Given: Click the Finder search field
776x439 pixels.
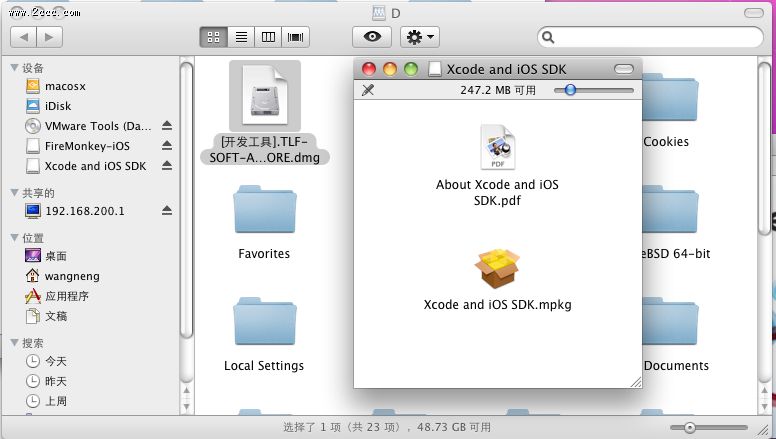Looking at the screenshot, I should tap(650, 37).
